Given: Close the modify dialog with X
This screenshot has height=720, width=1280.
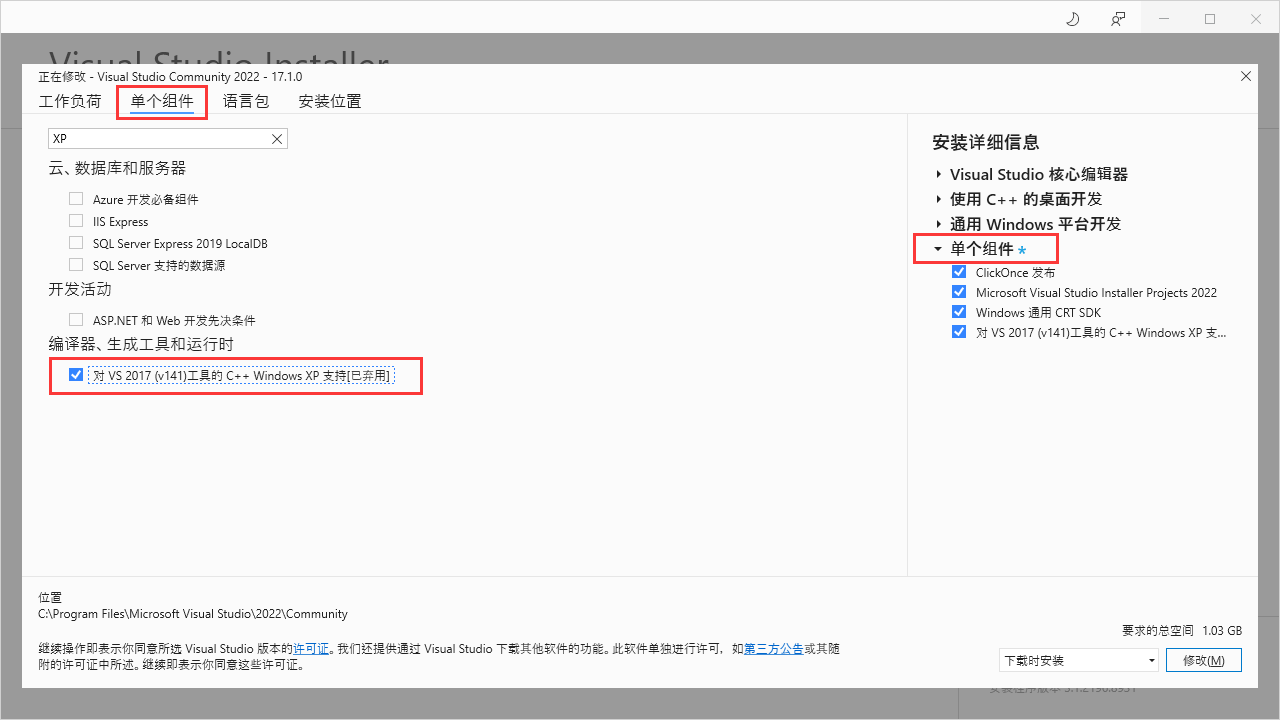Looking at the screenshot, I should pos(1245,76).
